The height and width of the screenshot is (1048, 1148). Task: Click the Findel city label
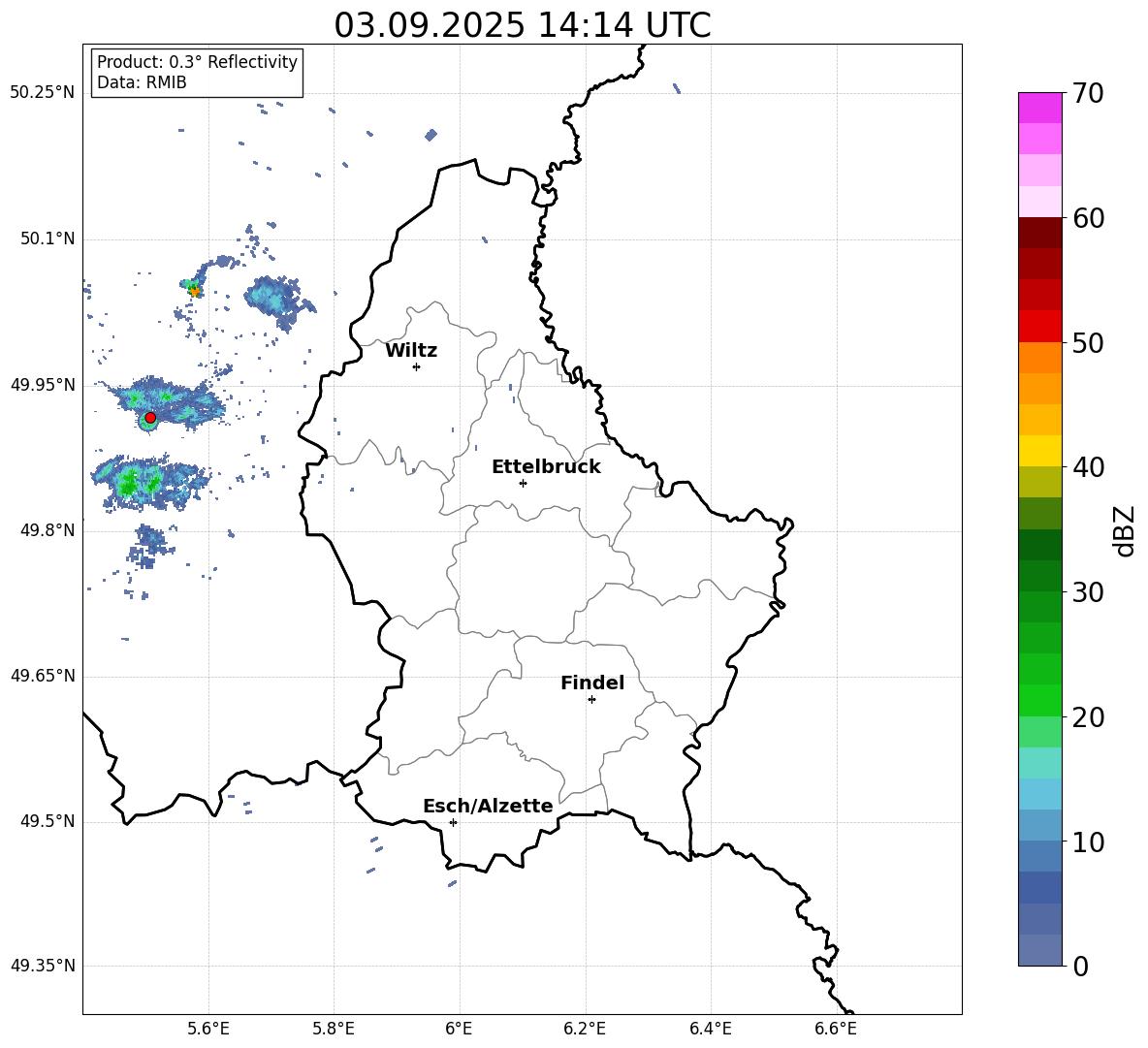[x=592, y=683]
